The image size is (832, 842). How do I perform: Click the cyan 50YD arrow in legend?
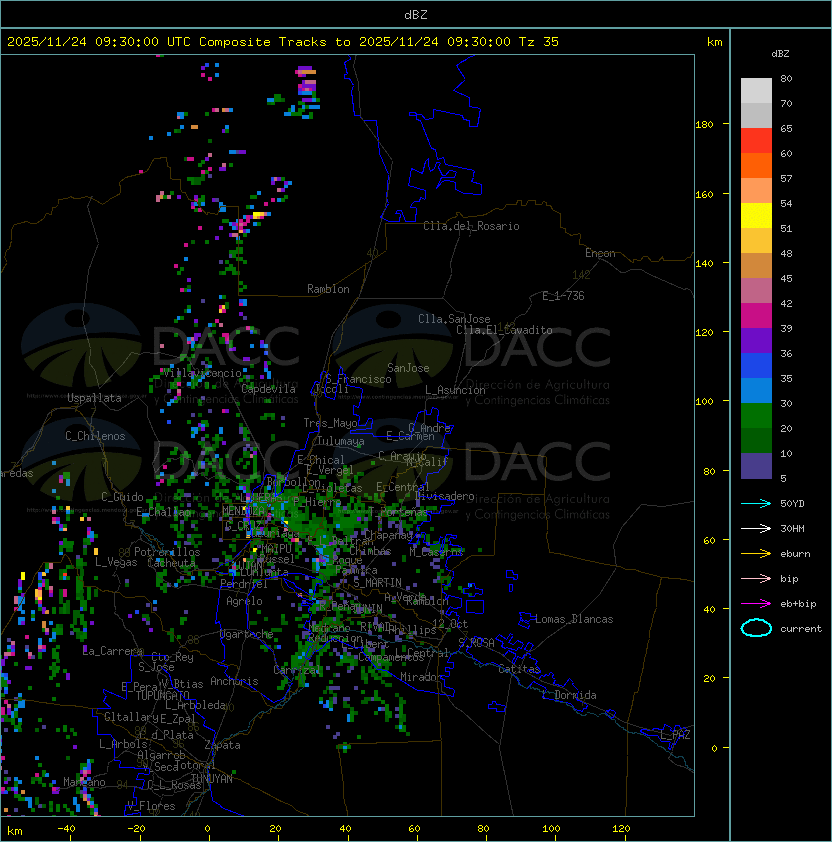click(x=756, y=503)
